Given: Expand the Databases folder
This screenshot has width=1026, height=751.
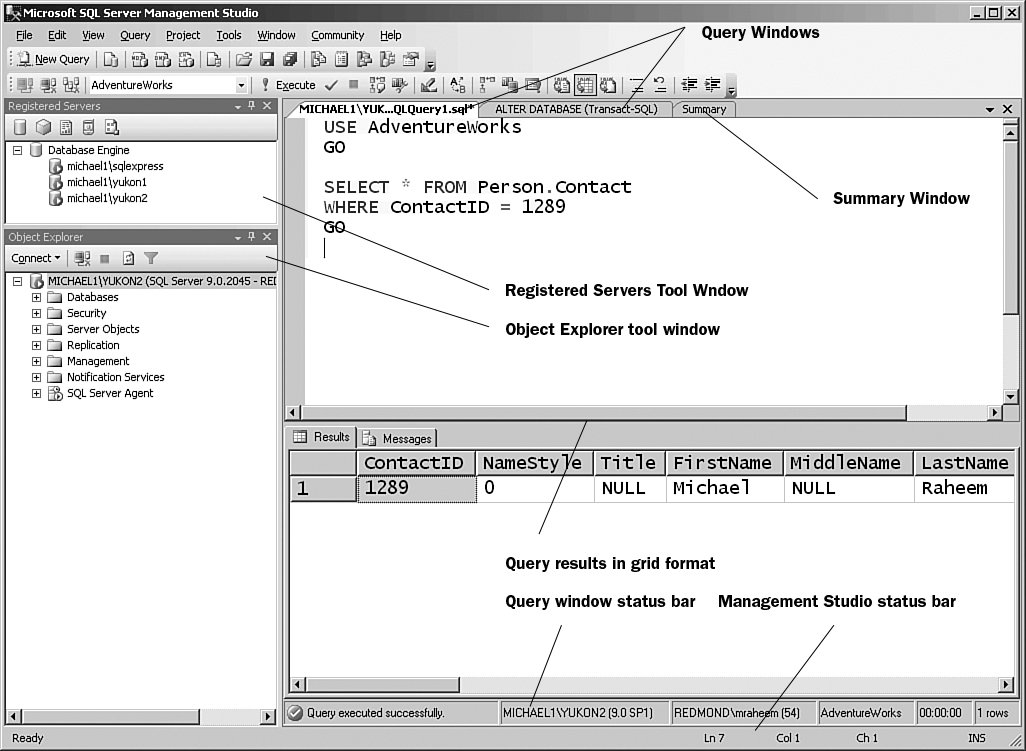Looking at the screenshot, I should [x=37, y=297].
